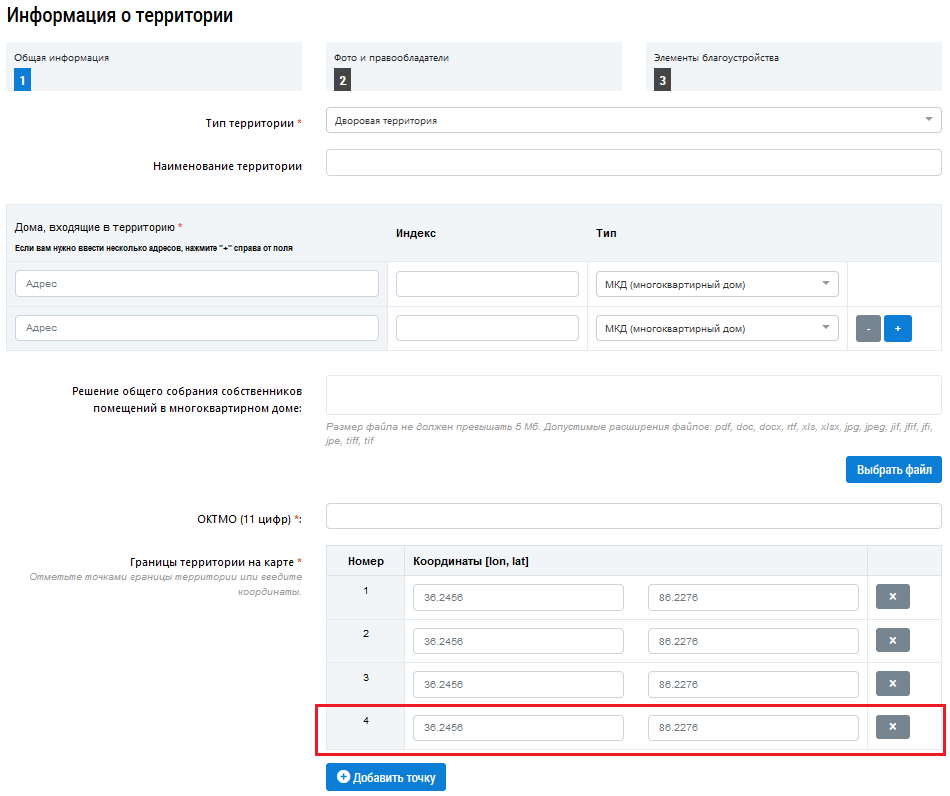Click the minus button to remove address

point(868,328)
